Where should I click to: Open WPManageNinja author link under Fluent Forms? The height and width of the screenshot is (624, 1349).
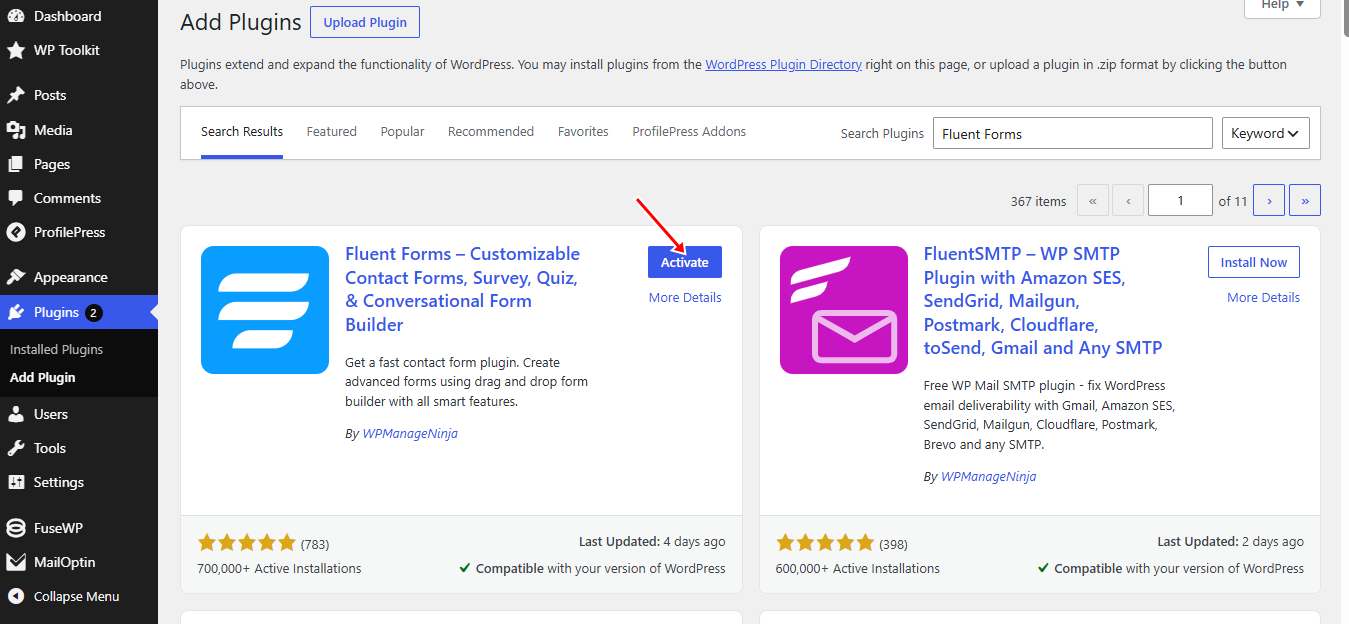point(410,434)
